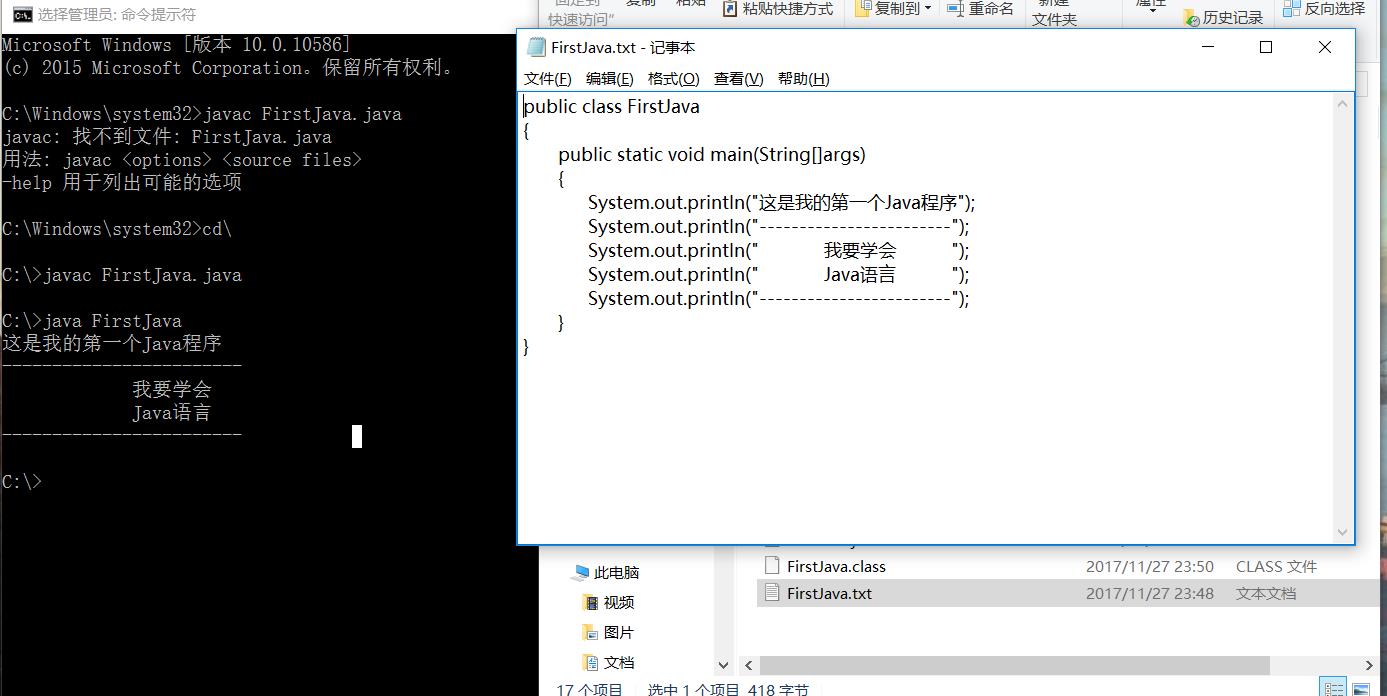Open the 帮助(H) menu in Notepad
Image resolution: width=1387 pixels, height=696 pixels.
click(x=803, y=79)
